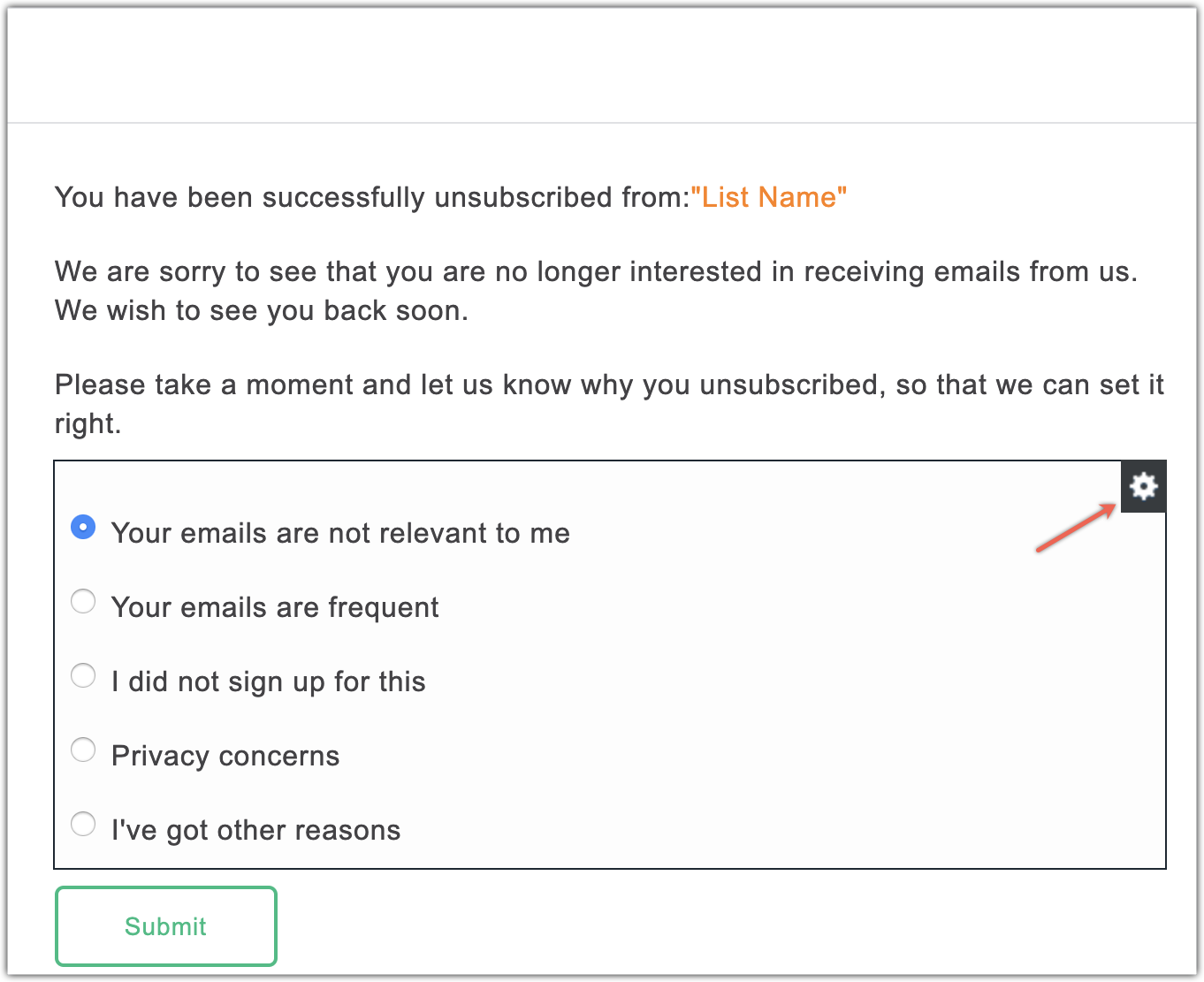Click "Your emails are not relevant to me" label
This screenshot has height=982, width=1204.
[x=340, y=534]
